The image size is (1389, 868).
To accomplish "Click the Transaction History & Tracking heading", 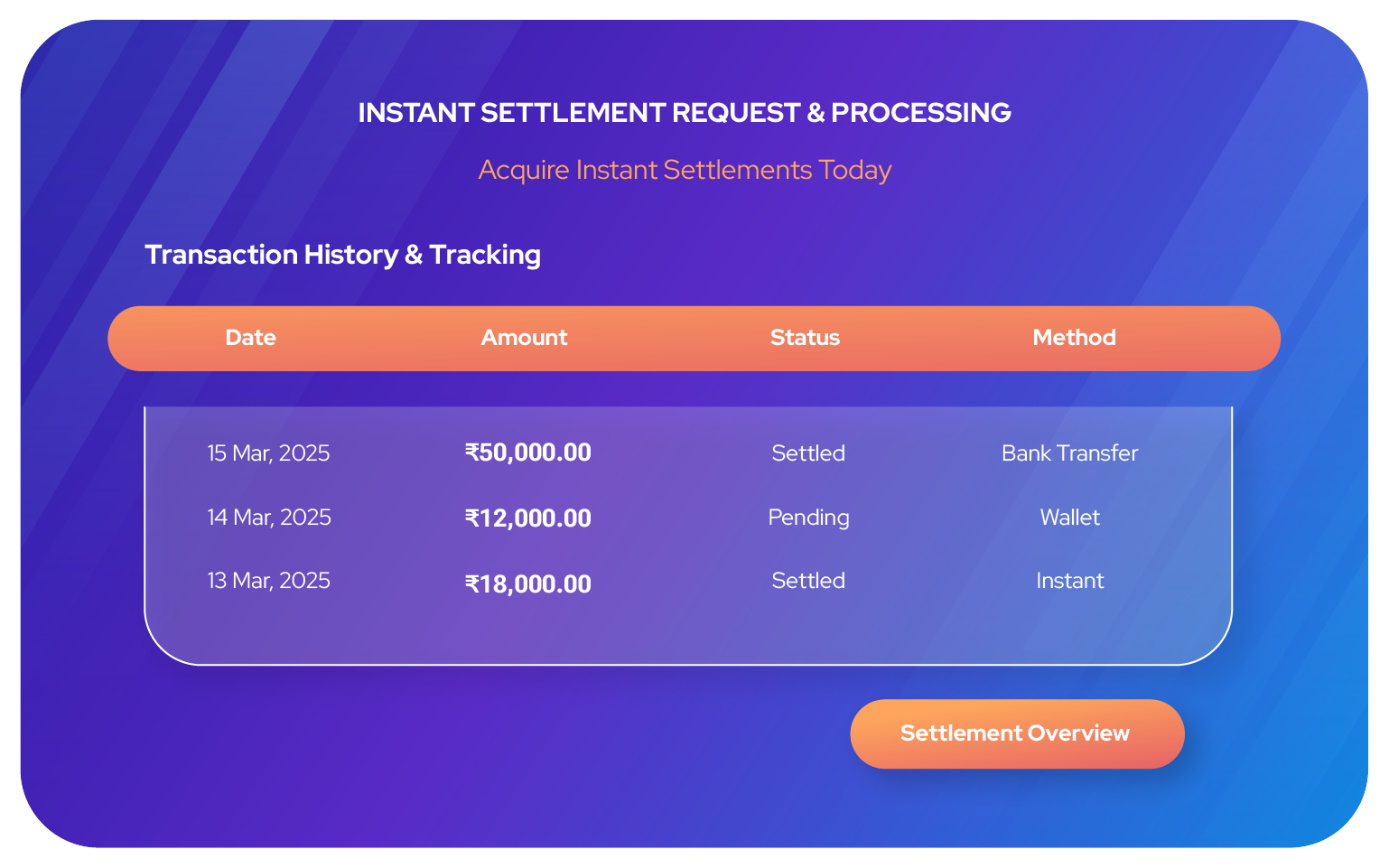I will pyautogui.click(x=342, y=256).
